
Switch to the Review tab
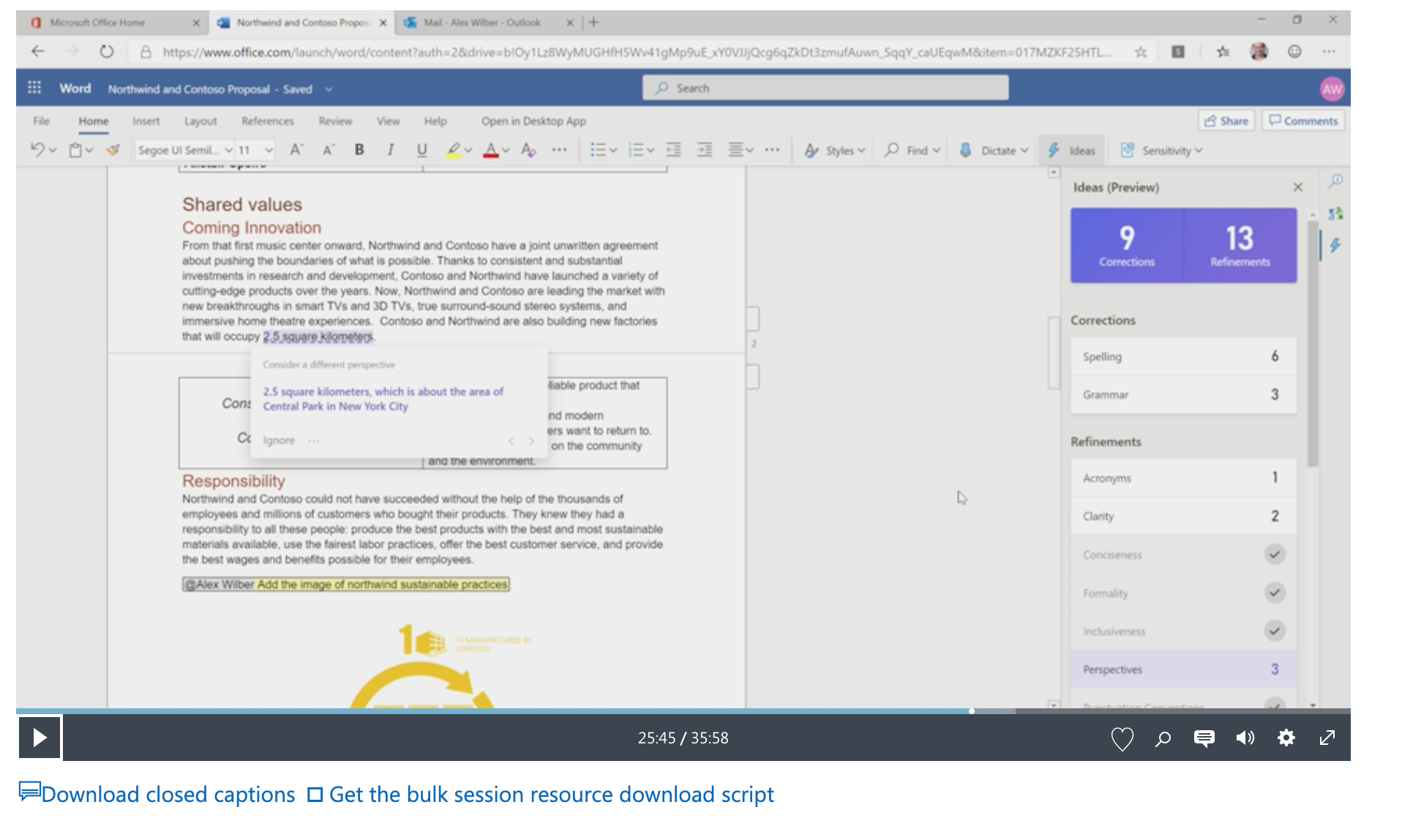335,121
